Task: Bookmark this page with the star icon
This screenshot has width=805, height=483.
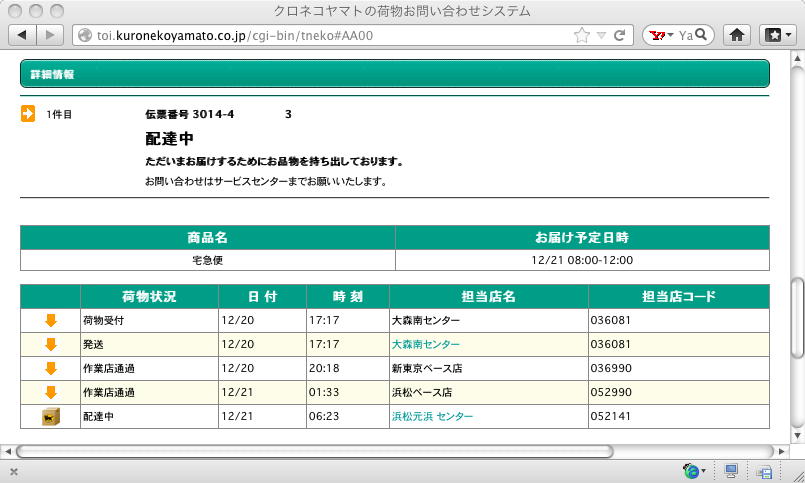Action: pos(582,35)
